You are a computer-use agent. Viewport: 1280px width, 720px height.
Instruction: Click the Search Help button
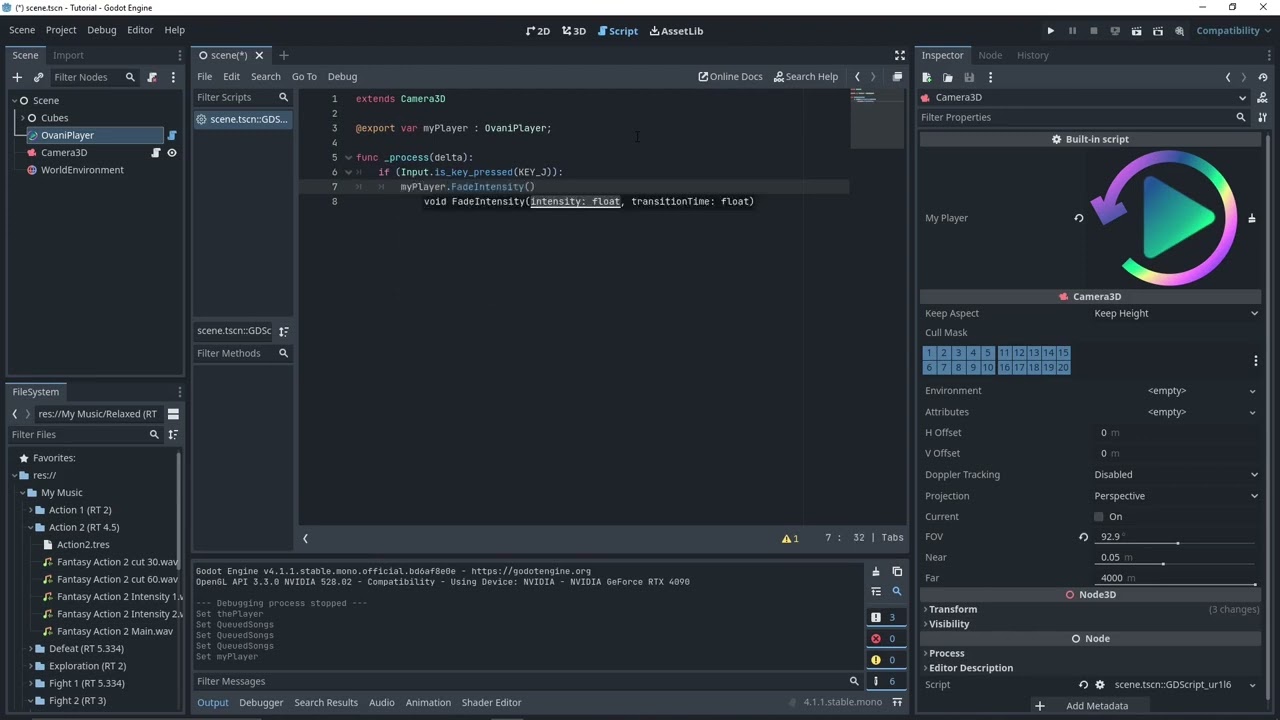click(806, 76)
